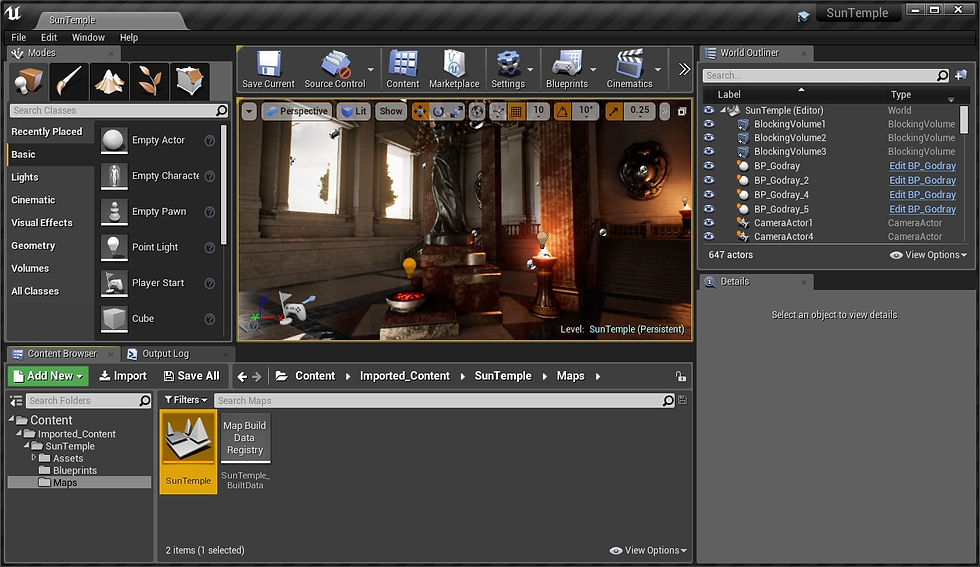Click the Settings gear toolbar icon
This screenshot has height=567, width=980.
[508, 64]
